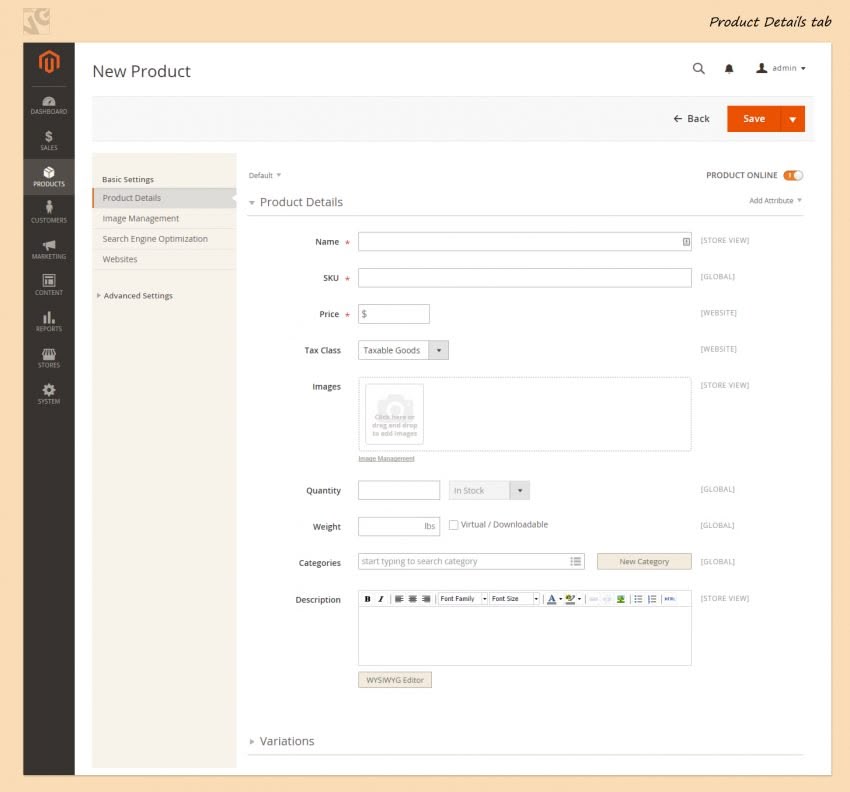The image size is (850, 792).
Task: Select the Image Management tab
Action: (164, 218)
